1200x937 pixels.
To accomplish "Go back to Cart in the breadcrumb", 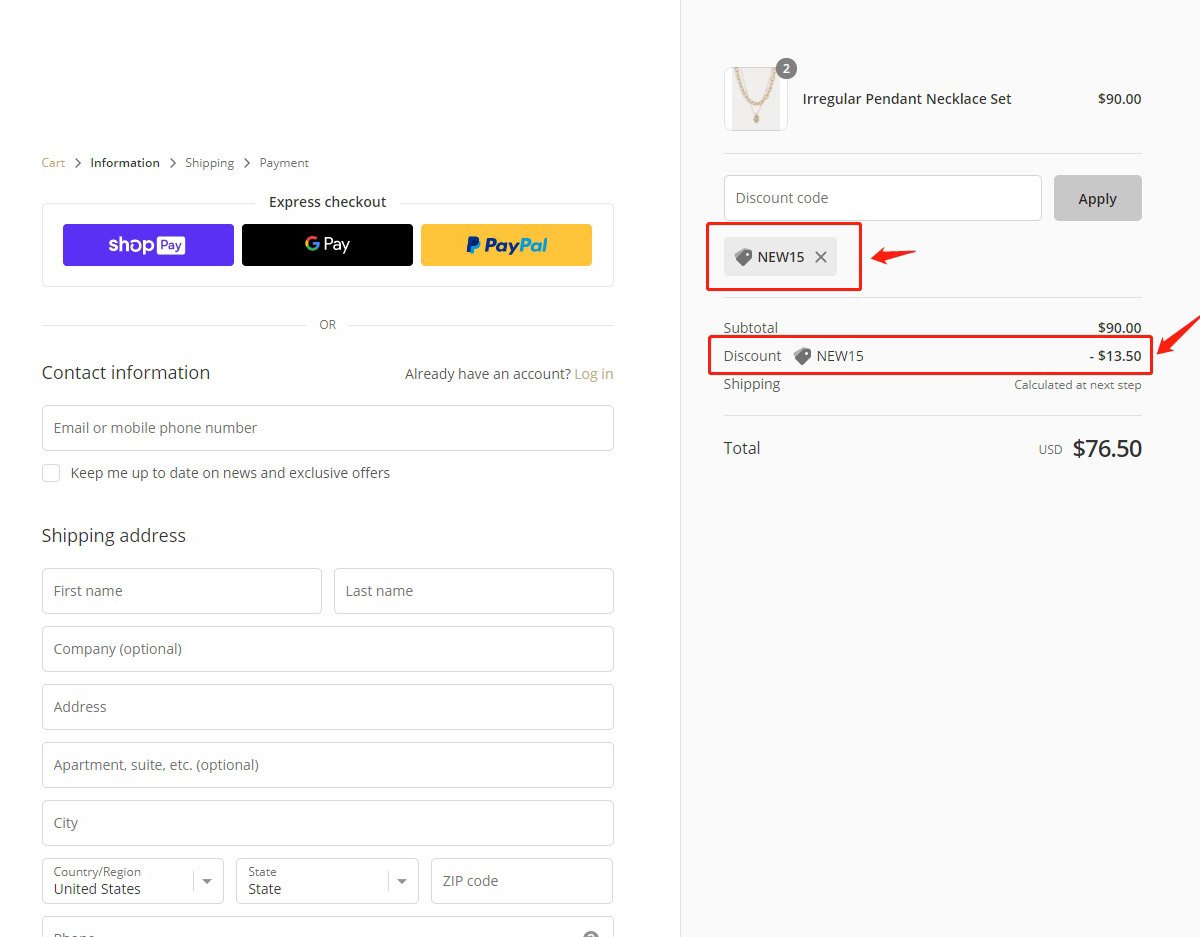I will (x=53, y=163).
